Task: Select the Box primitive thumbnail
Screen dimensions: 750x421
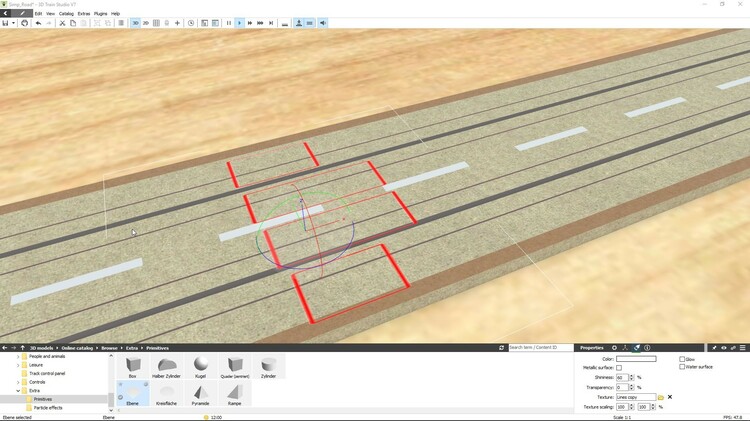Action: [x=132, y=367]
